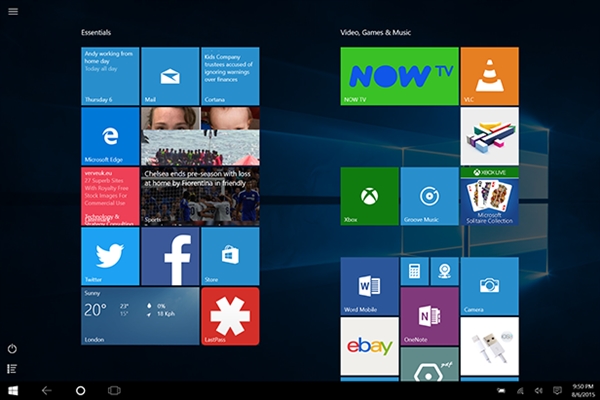The width and height of the screenshot is (600, 400).
Task: Open the OneNote tile
Action: click(429, 316)
